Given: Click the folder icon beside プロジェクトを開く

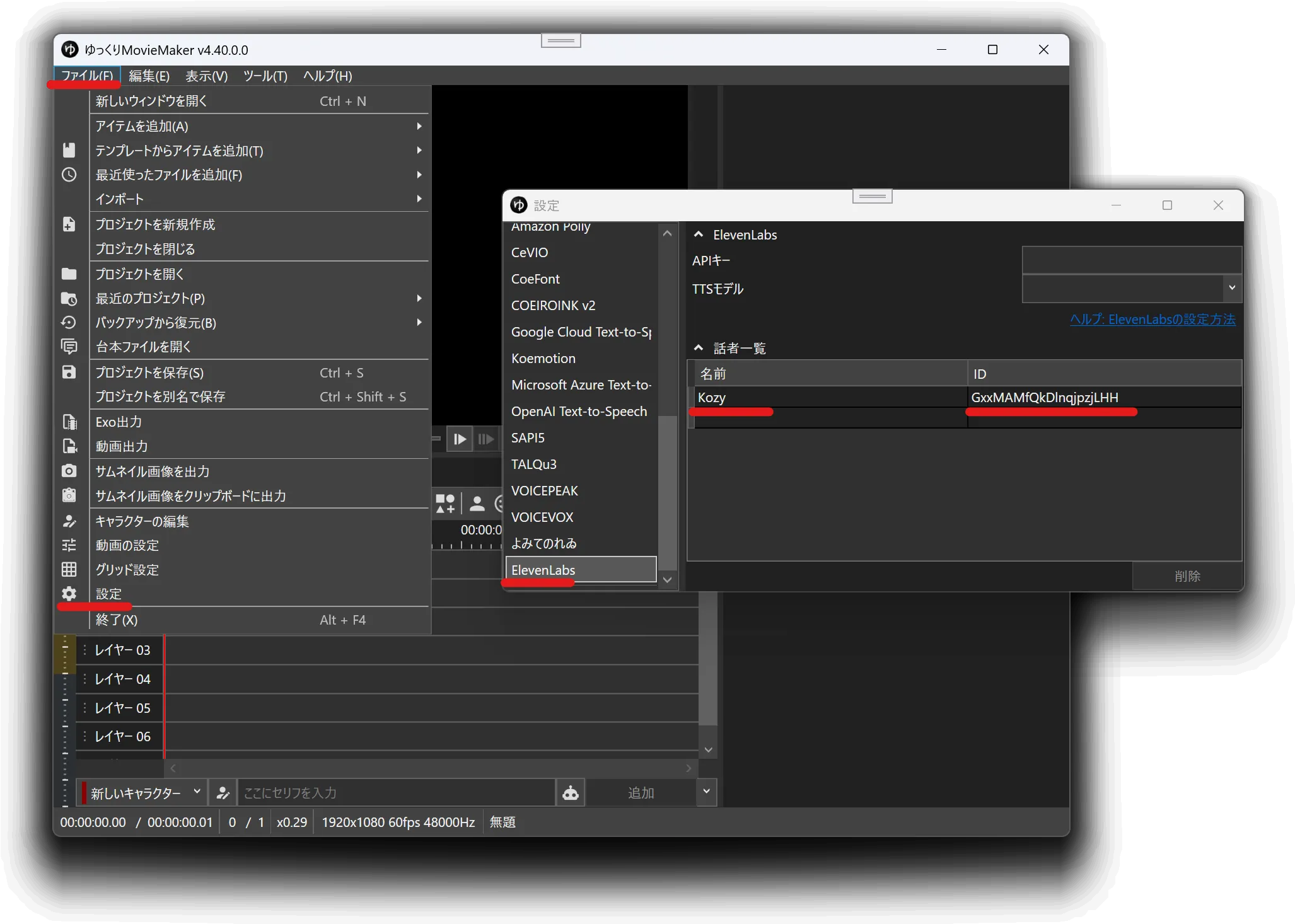Looking at the screenshot, I should pos(69,274).
